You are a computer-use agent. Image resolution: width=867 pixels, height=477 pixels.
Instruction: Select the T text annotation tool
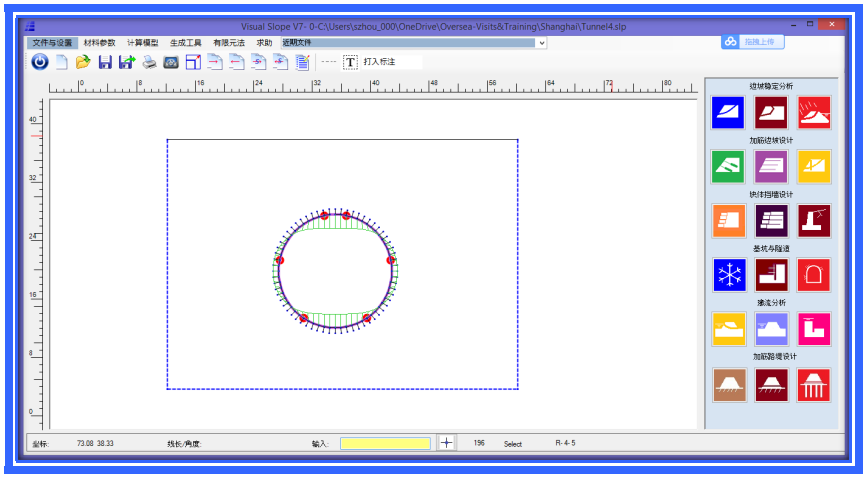pyautogui.click(x=350, y=62)
